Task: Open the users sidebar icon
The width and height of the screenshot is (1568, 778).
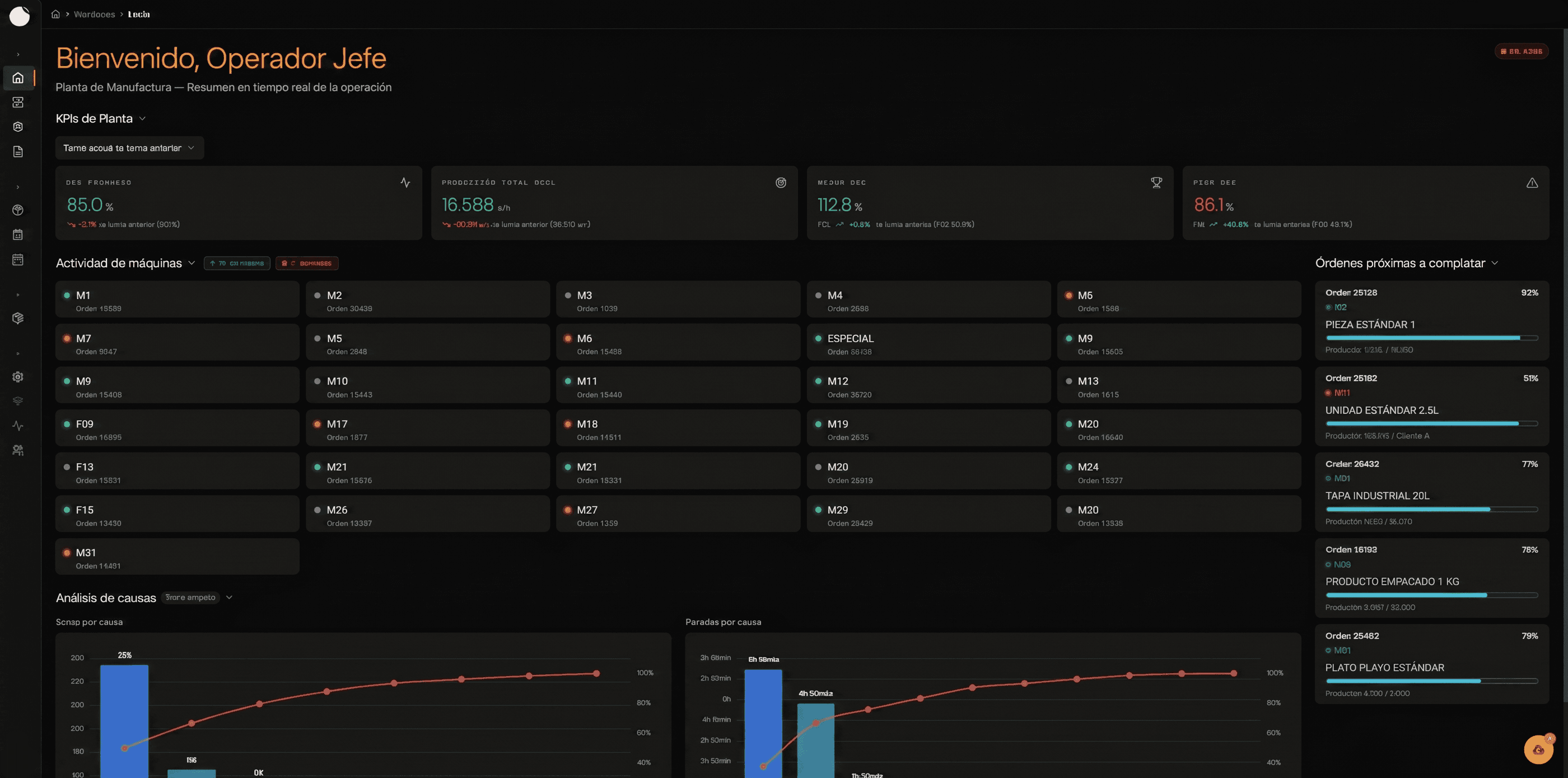Action: click(18, 450)
